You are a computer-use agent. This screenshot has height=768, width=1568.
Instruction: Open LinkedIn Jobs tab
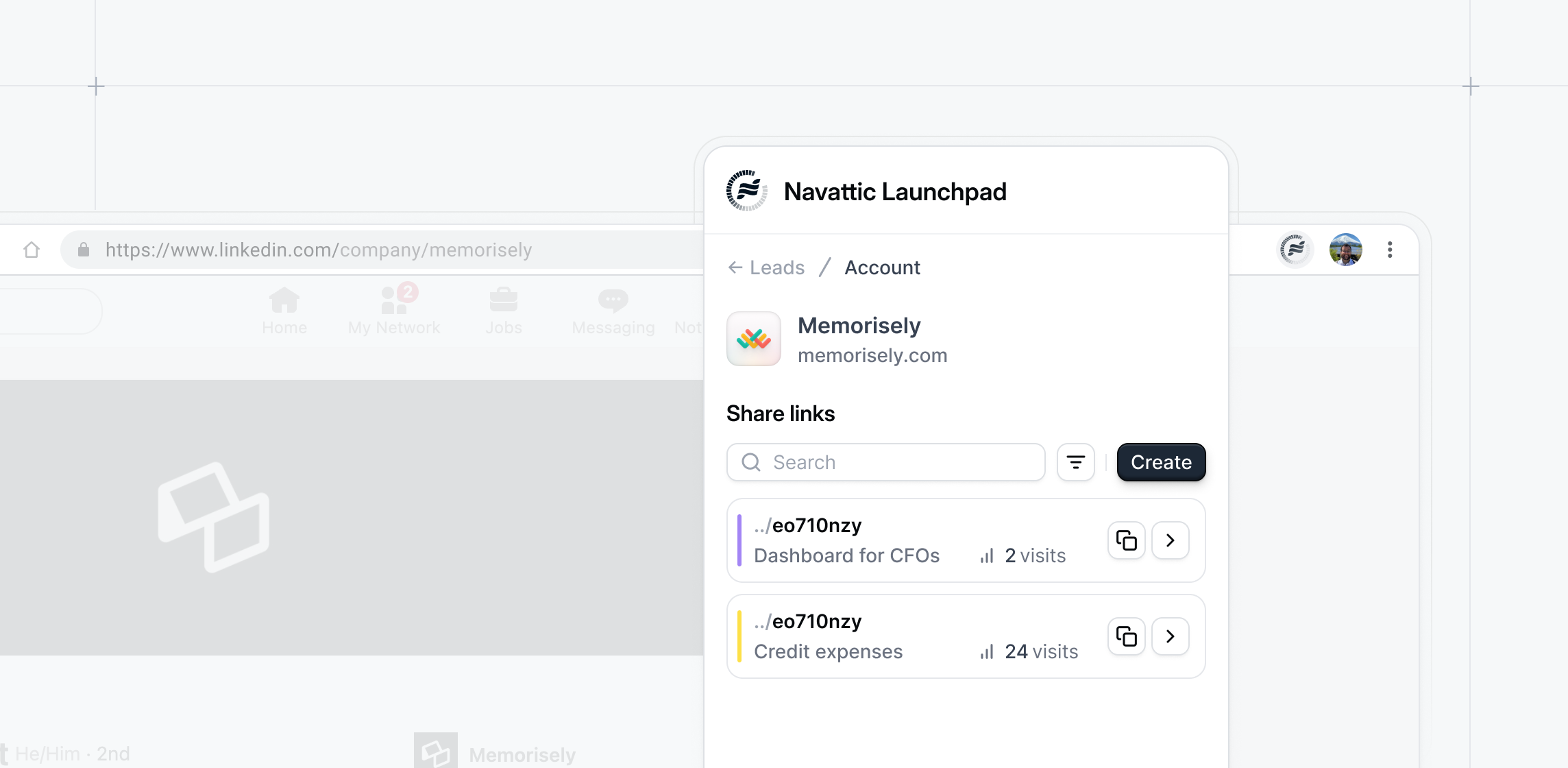tap(504, 311)
